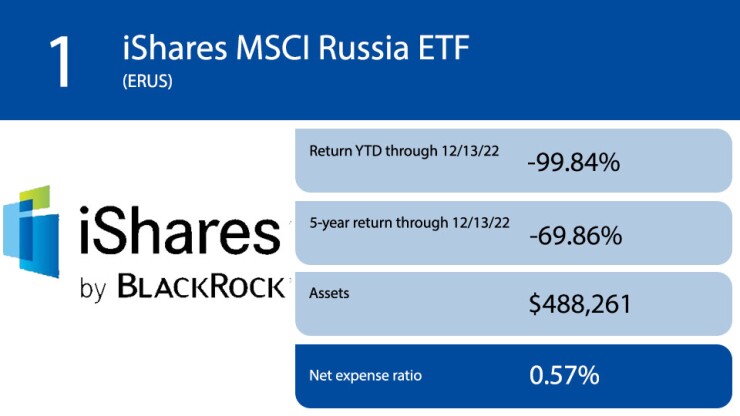The height and width of the screenshot is (416, 740).
Task: Select the $488,261 assets value
Action: tap(580, 304)
